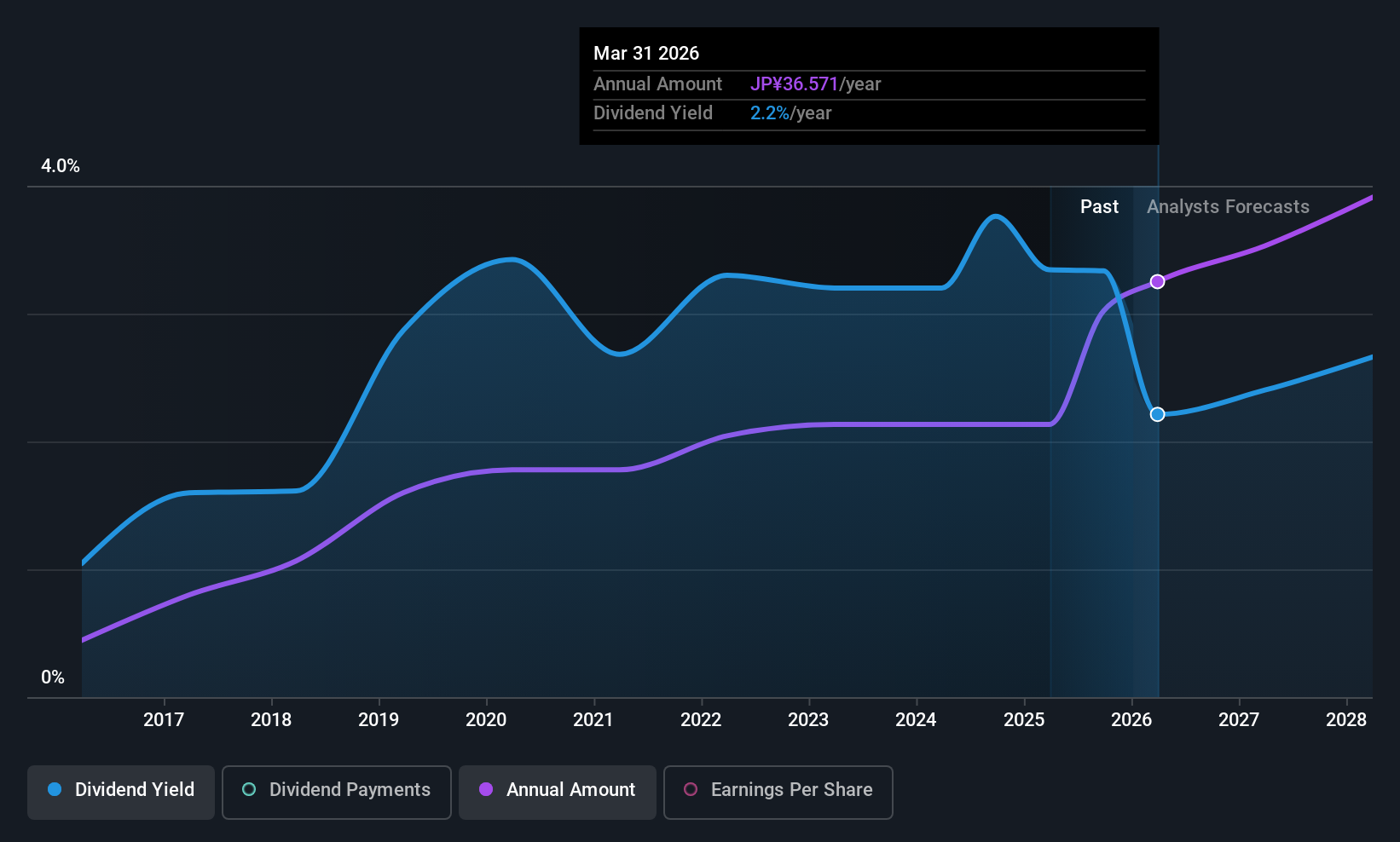1400x842 pixels.
Task: Click the 0% y-axis label
Action: click(x=53, y=678)
